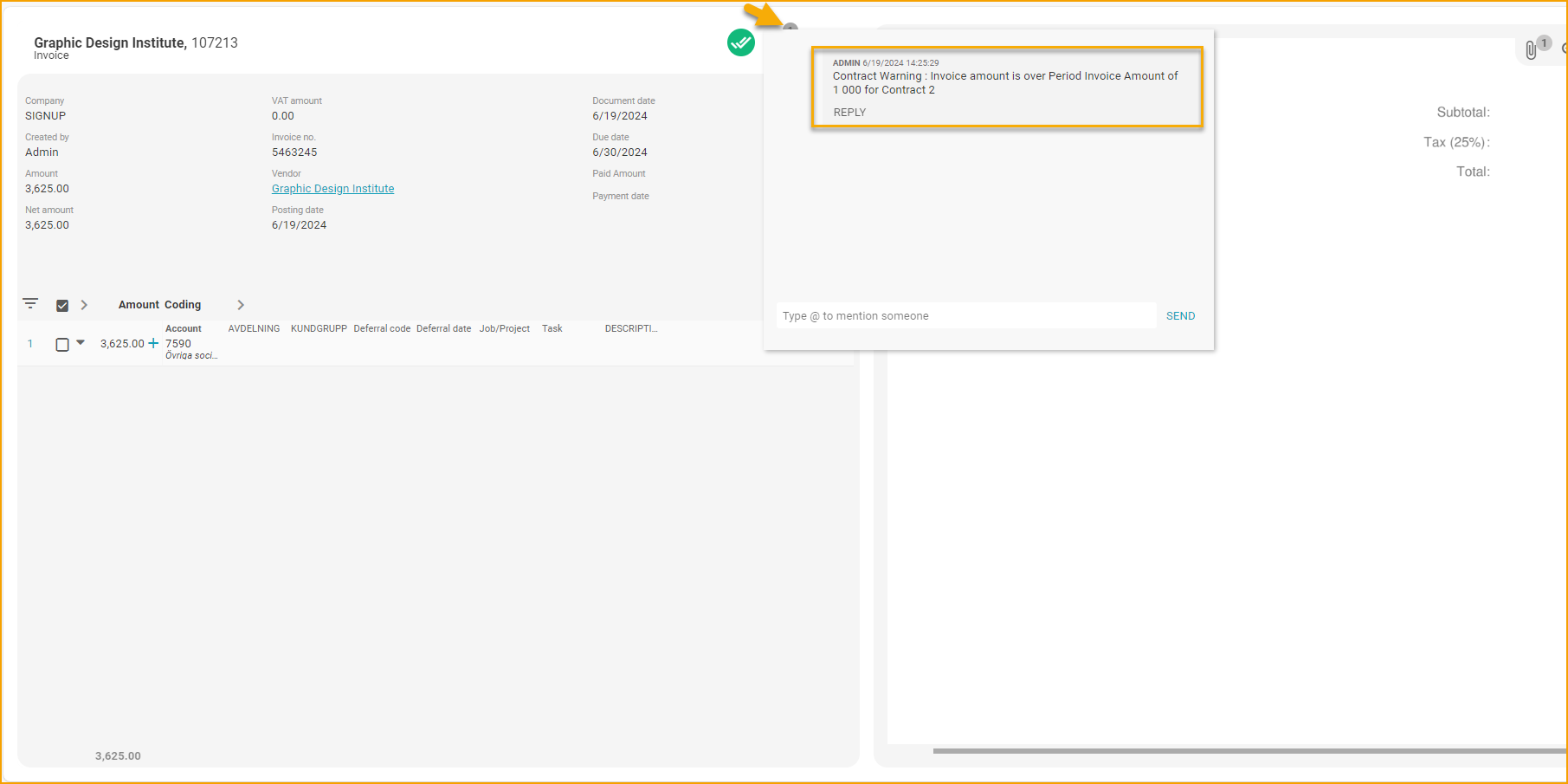This screenshot has width=1568, height=784.
Task: Click the Coding header label
Action: [183, 305]
